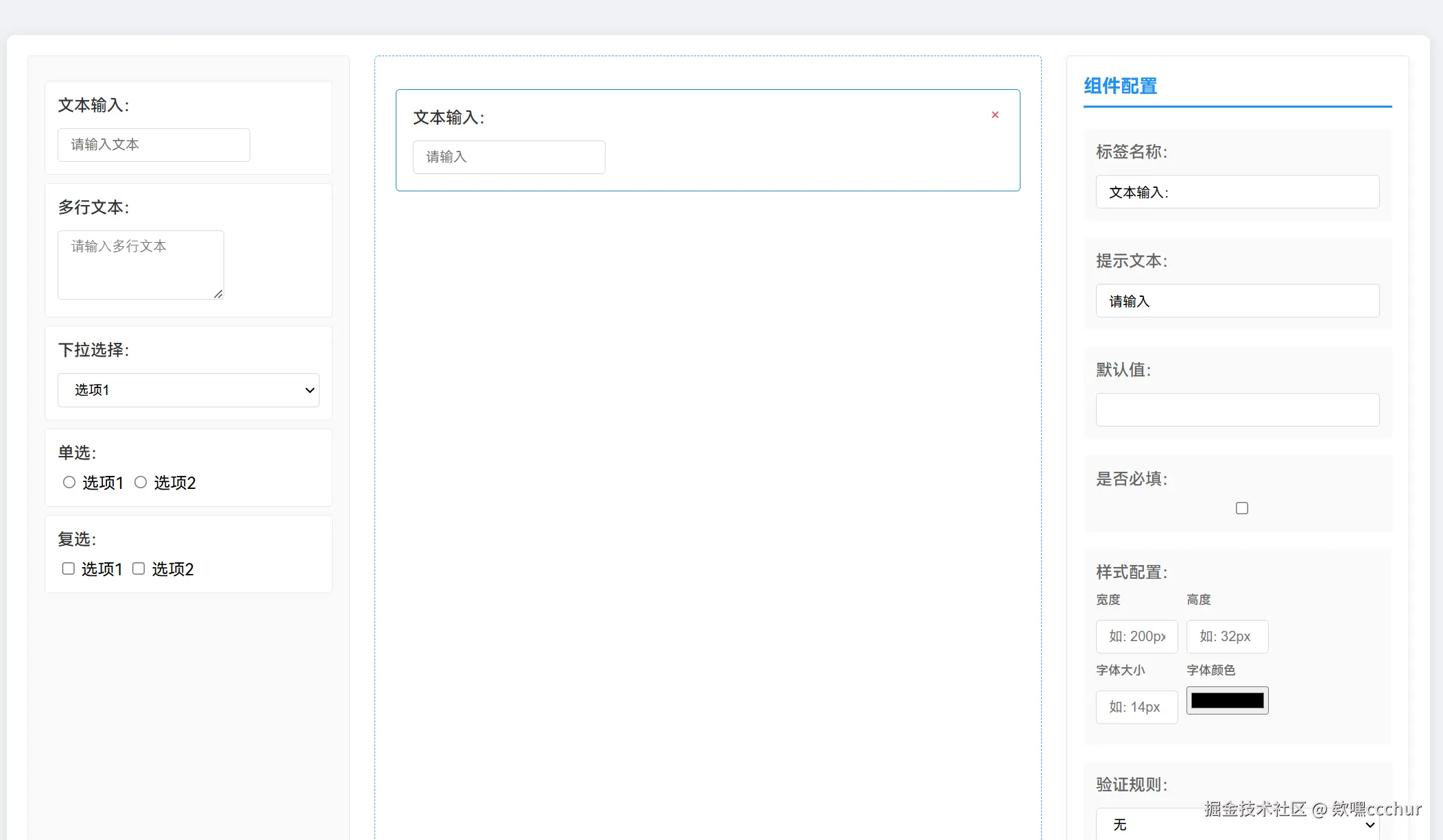Viewport: 1443px width, 840px height.
Task: Click the 字体大小 font size input
Action: coord(1136,707)
